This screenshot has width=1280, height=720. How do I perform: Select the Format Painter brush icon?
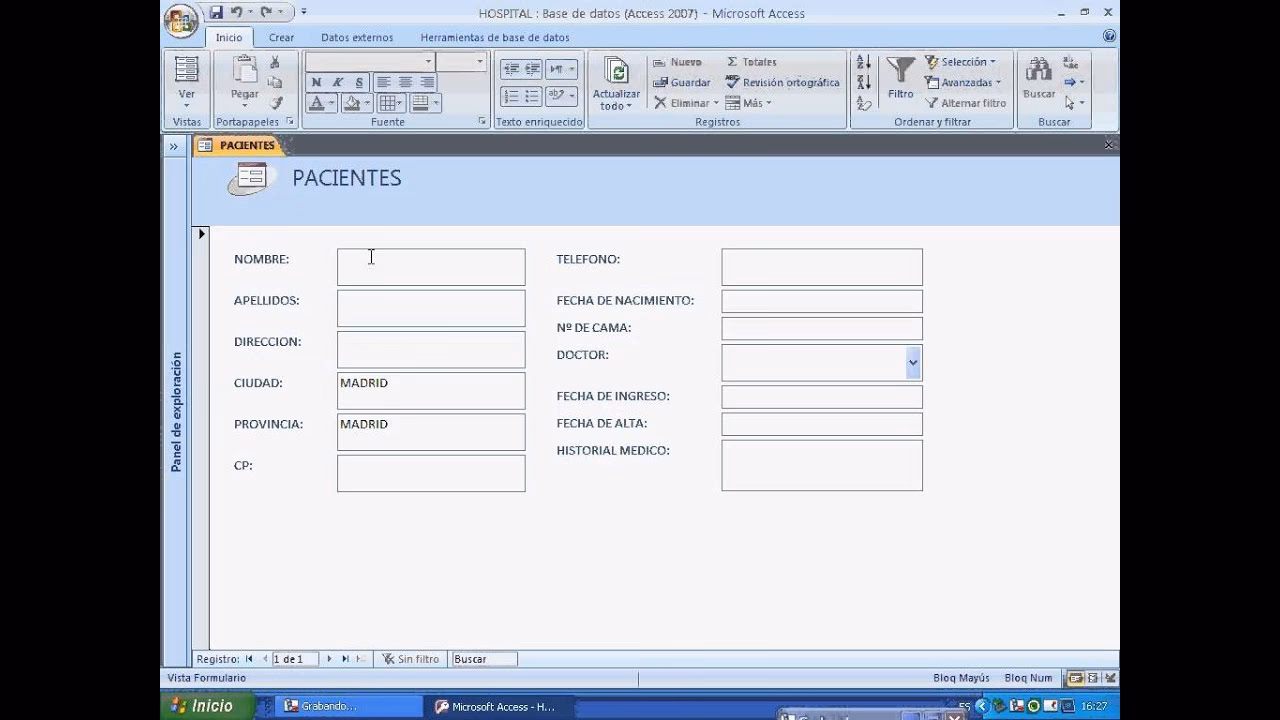click(275, 102)
